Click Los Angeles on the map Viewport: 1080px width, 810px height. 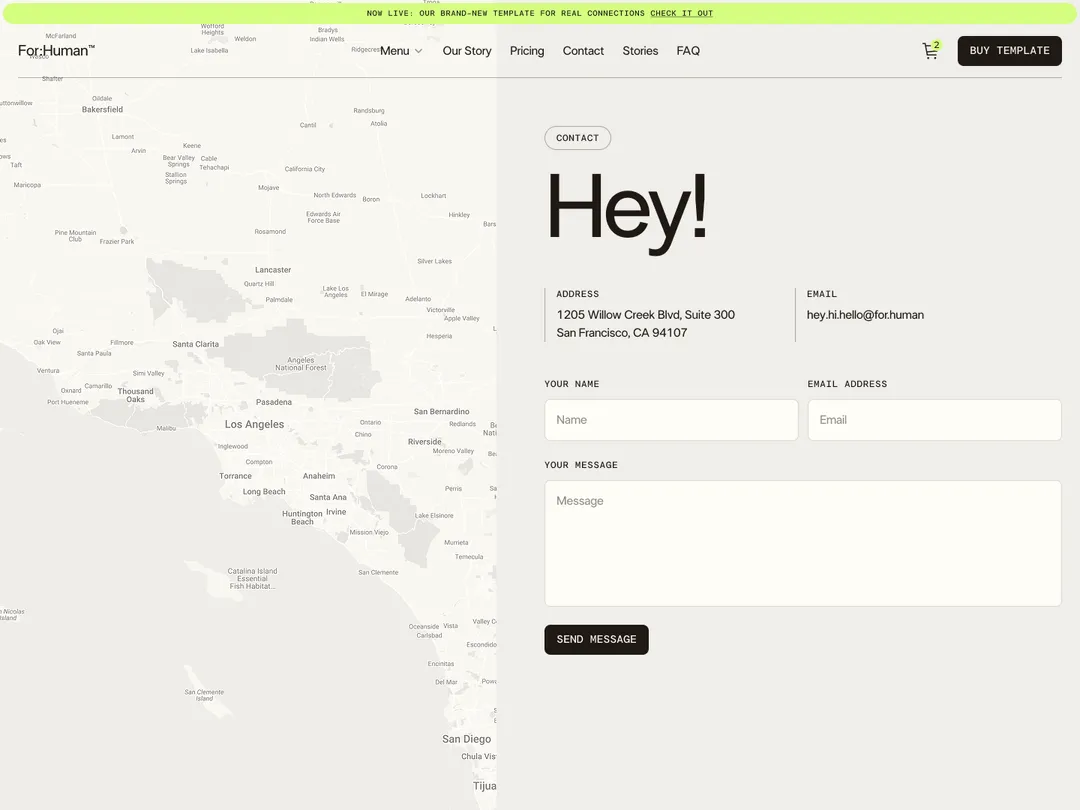[253, 424]
